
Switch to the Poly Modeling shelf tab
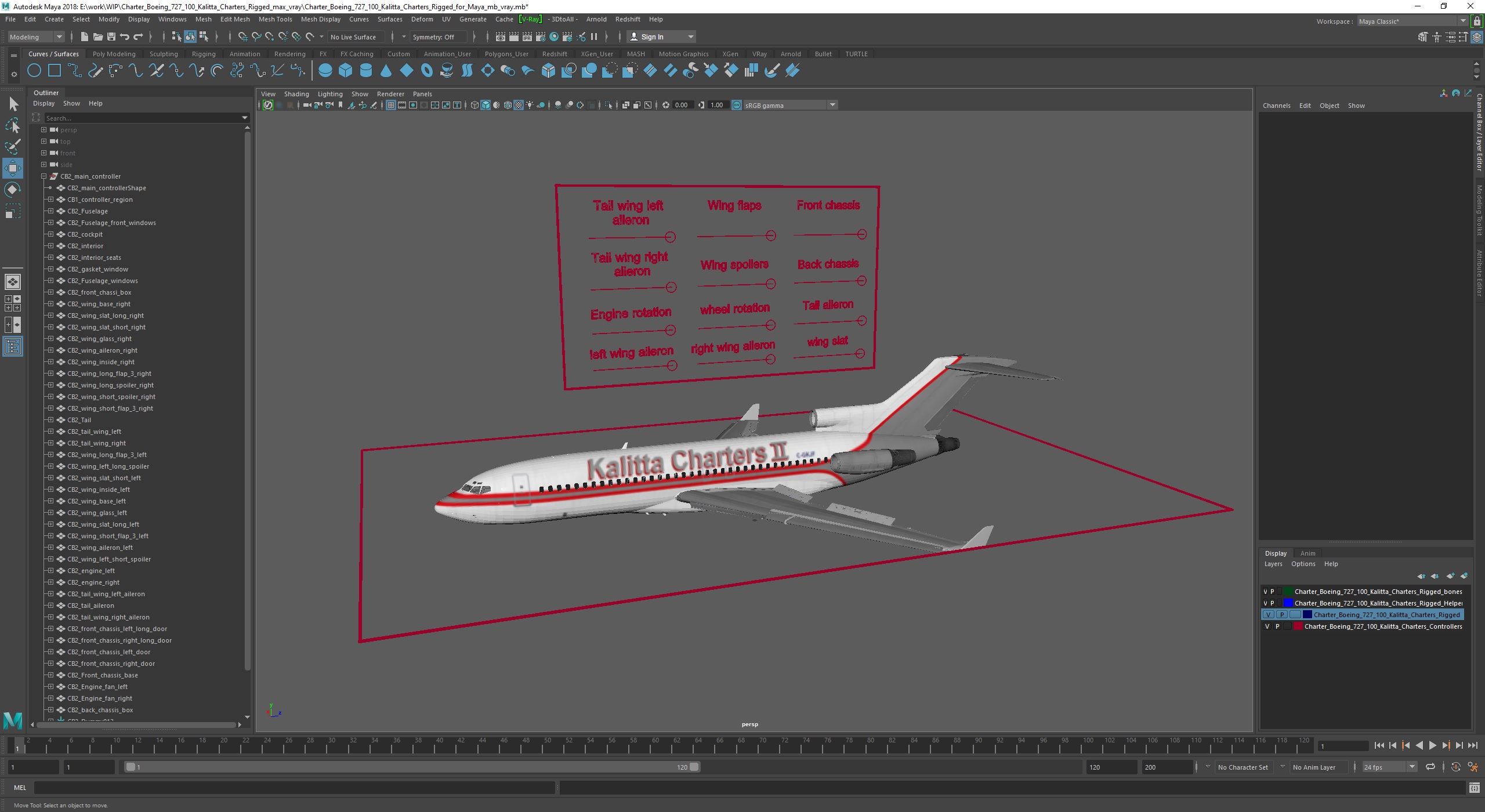[114, 54]
